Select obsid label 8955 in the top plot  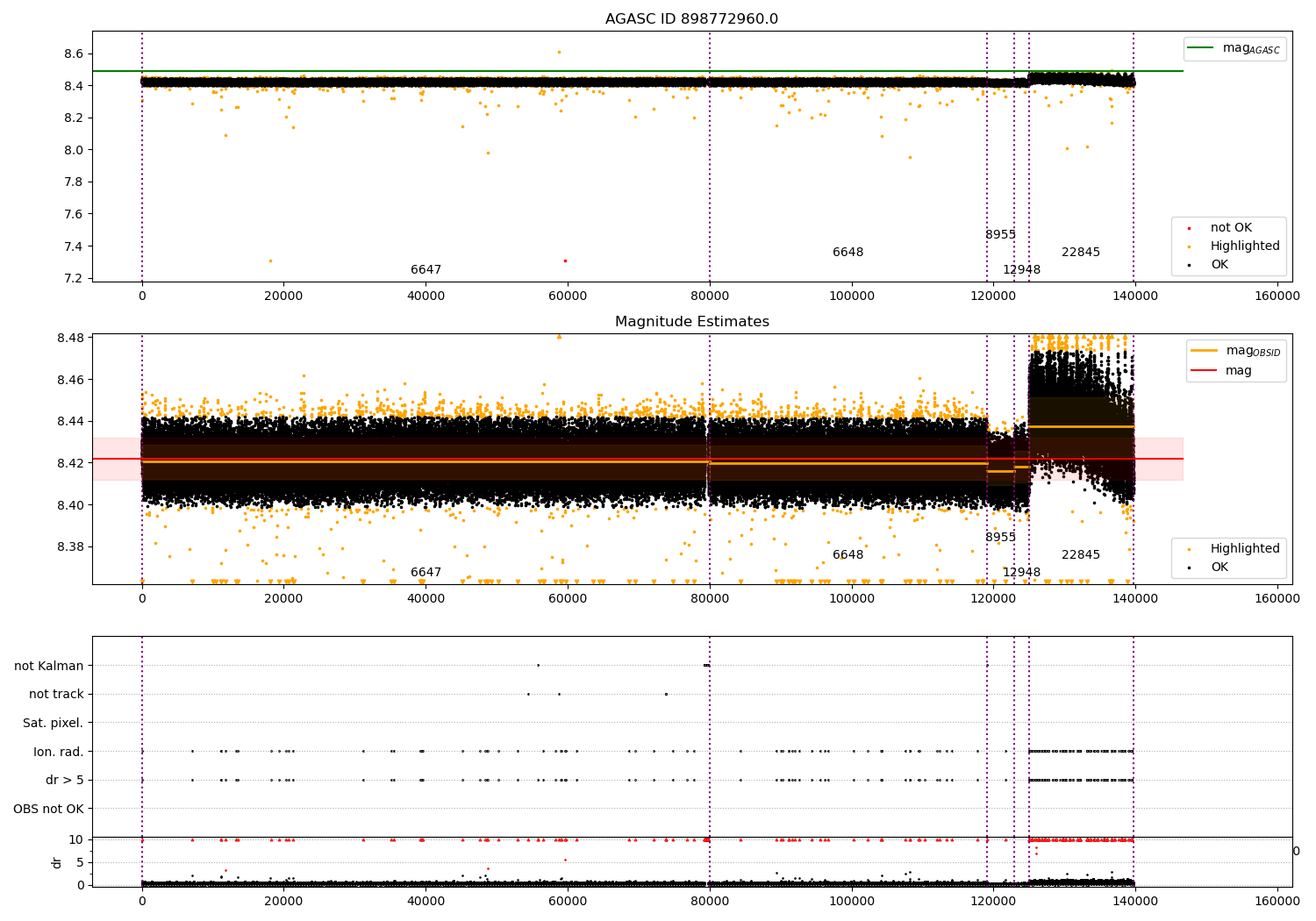click(x=1000, y=235)
